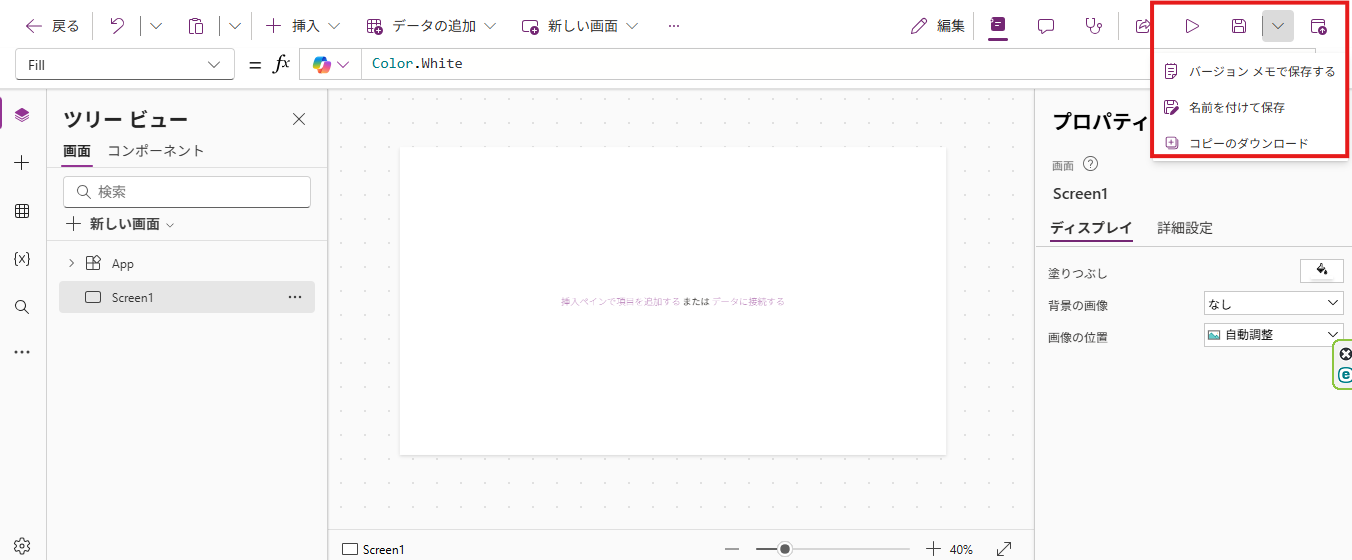Click the help icon next to 画面
Screen dimensions: 1352x560
coord(1091,164)
